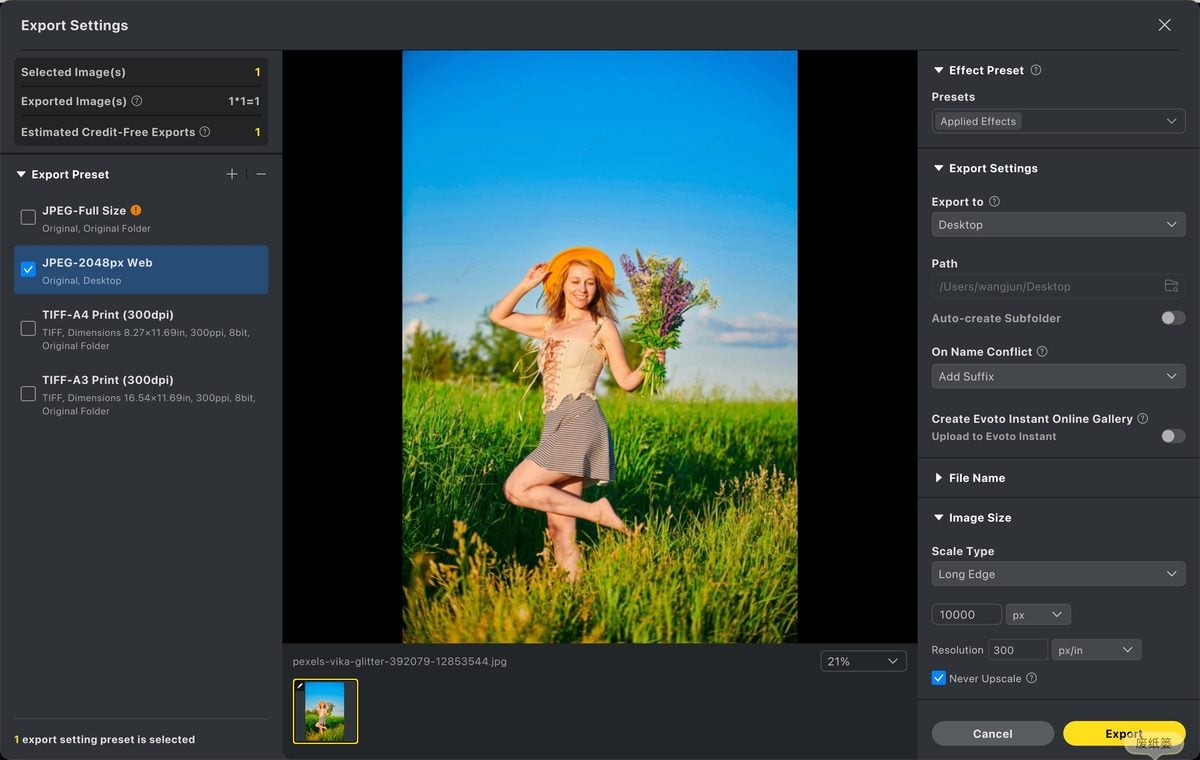This screenshot has width=1200, height=760.
Task: Turn on Upload to Evoto Instant toggle
Action: pos(1173,436)
